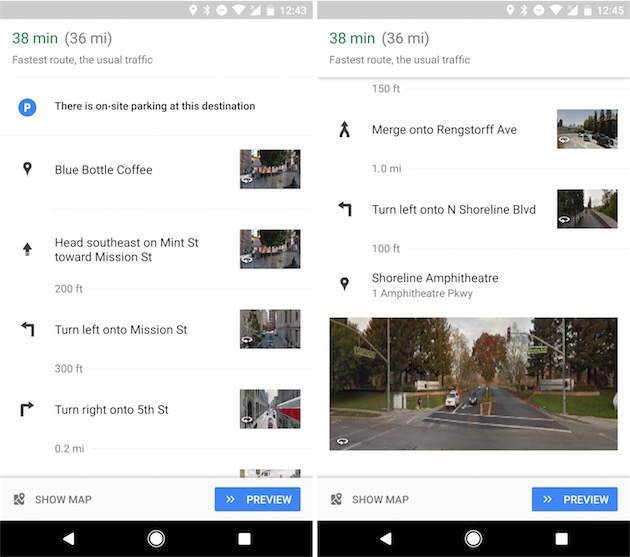Tap the straight arrow icon for Mint St
630x557 pixels.
[x=27, y=249]
